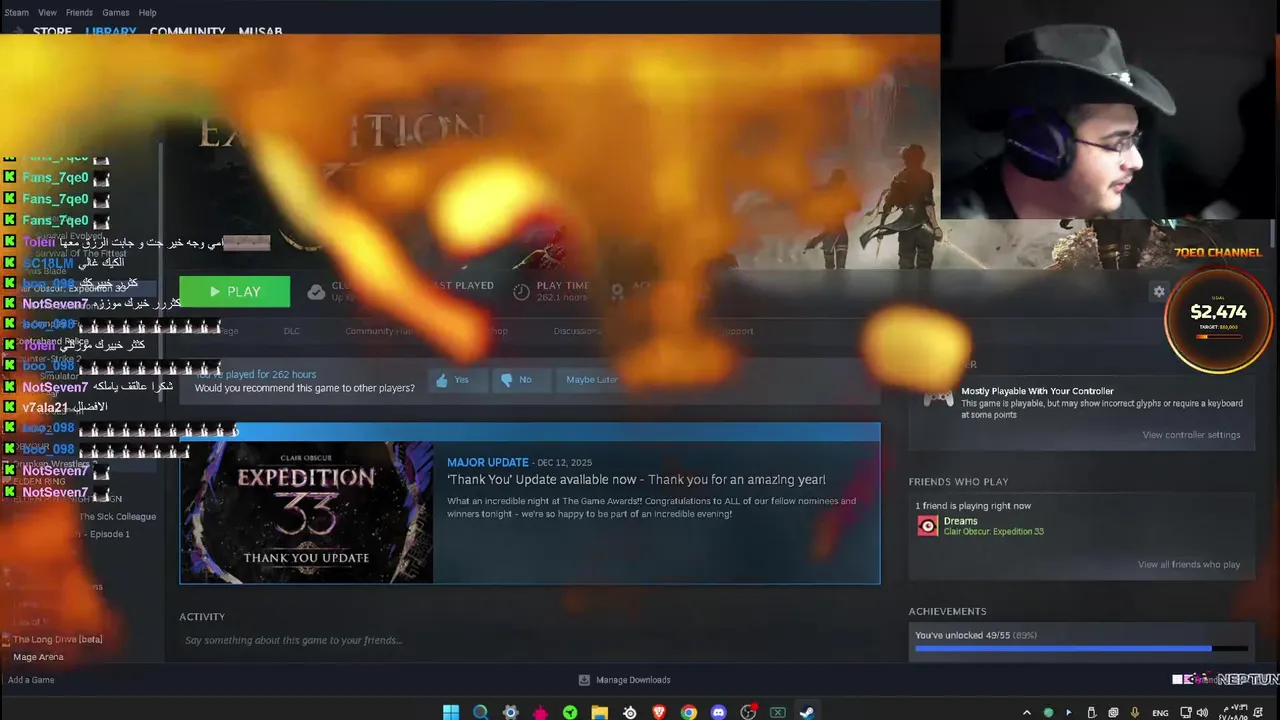Open the Games menu
This screenshot has height=720, width=1280.
click(x=116, y=12)
